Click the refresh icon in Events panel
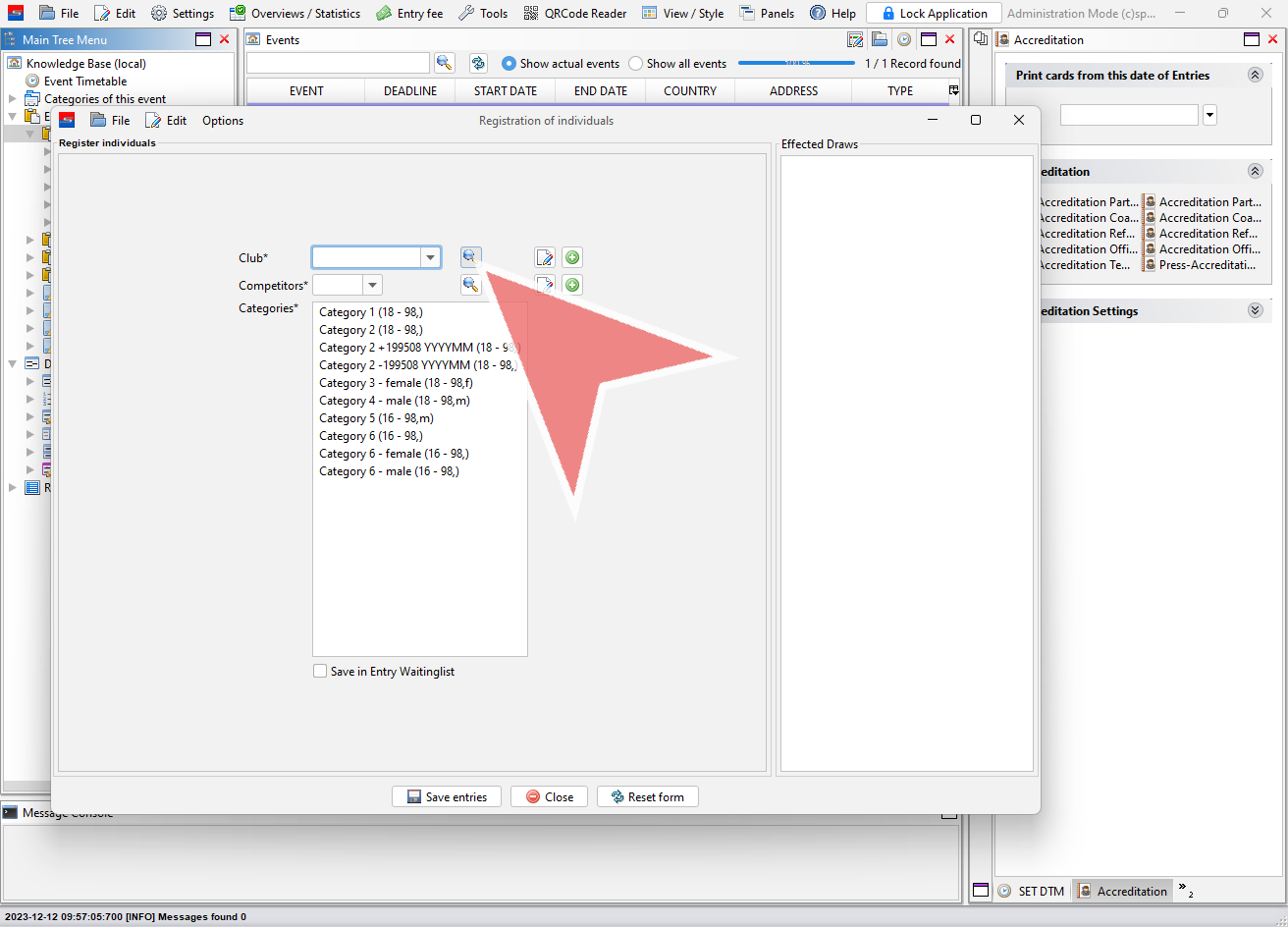The width and height of the screenshot is (1288, 928). (x=478, y=63)
